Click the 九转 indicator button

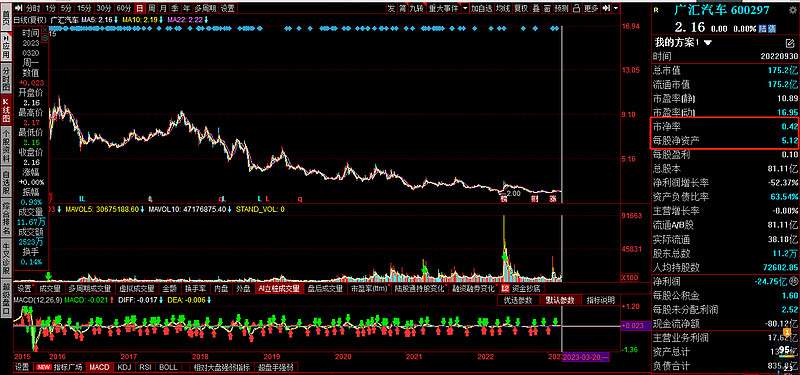417,8
